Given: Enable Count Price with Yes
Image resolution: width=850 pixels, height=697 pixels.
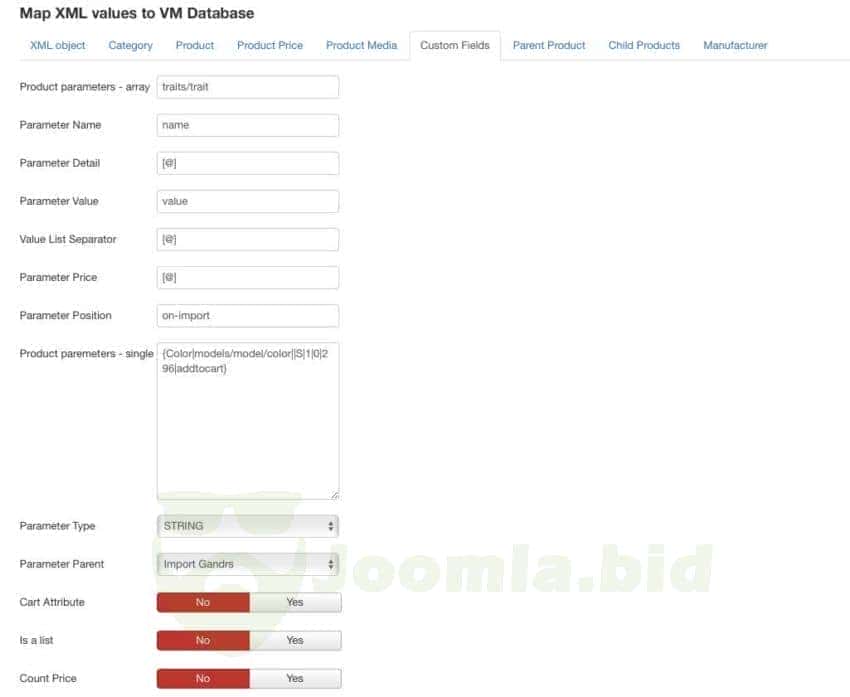Looking at the screenshot, I should pos(295,678).
